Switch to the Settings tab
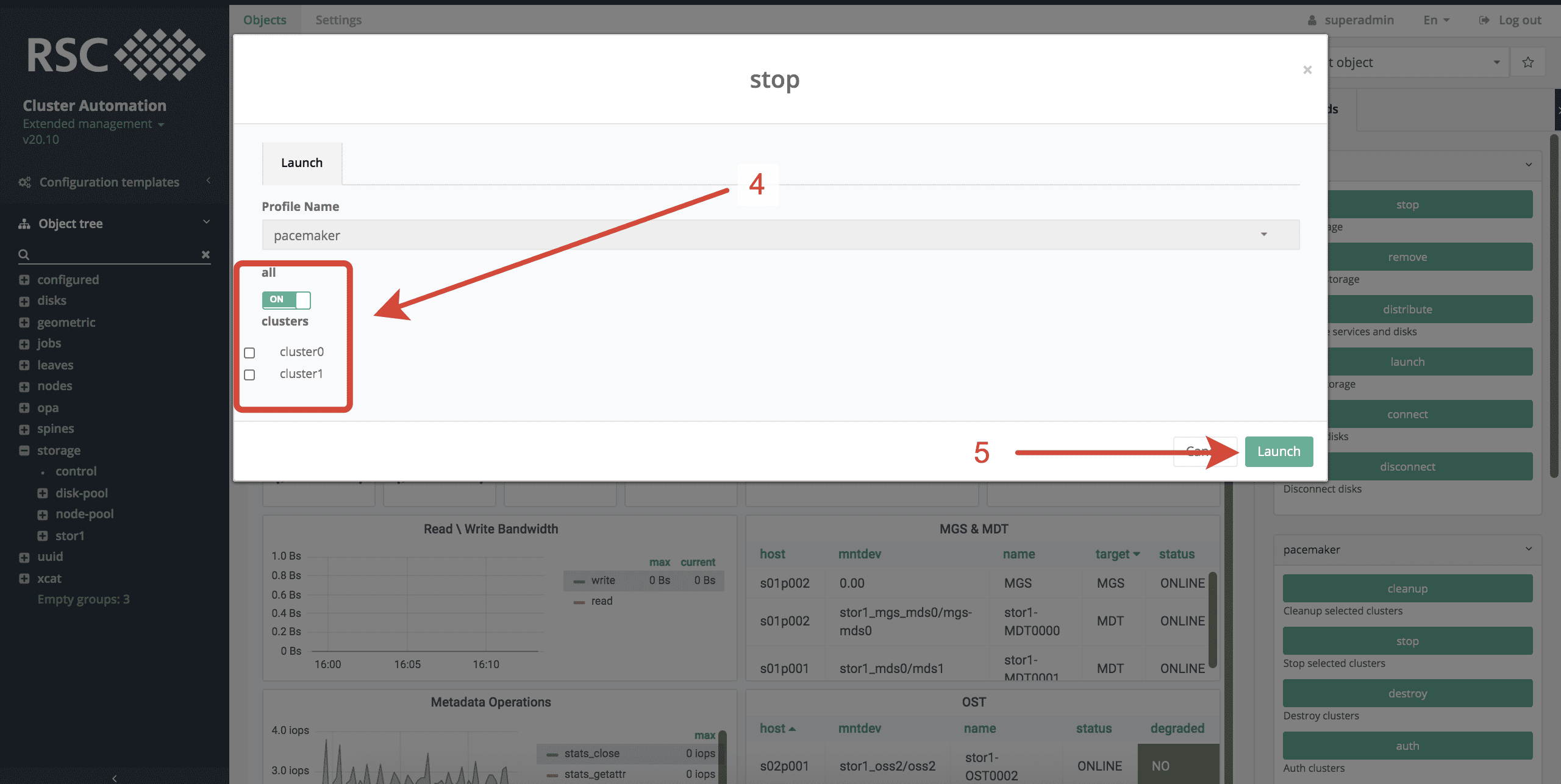 [x=338, y=20]
